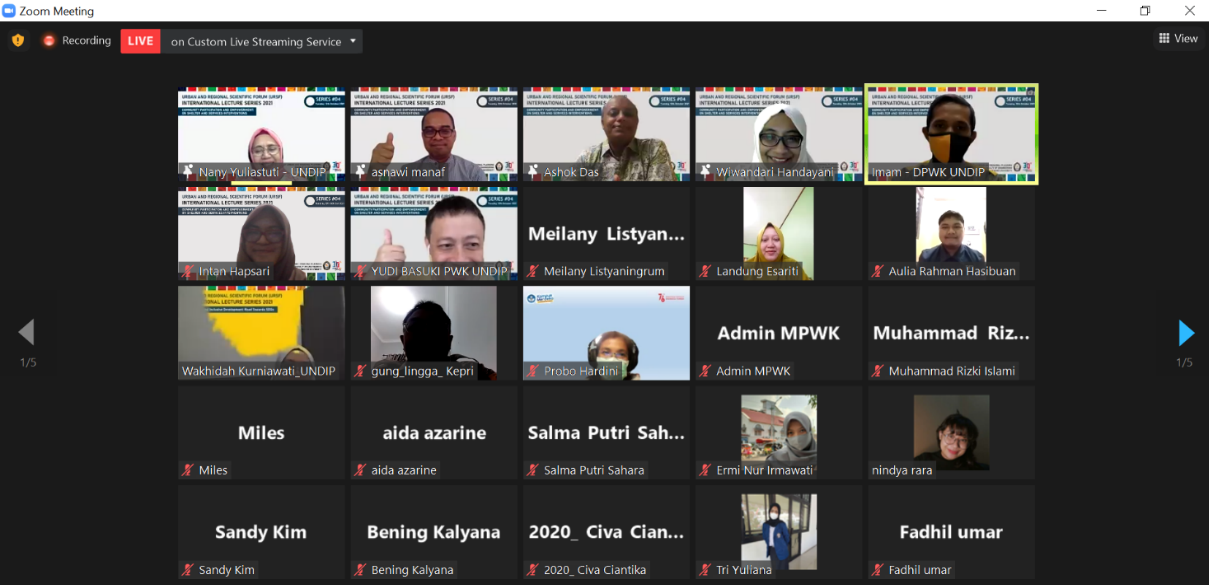This screenshot has height=585, width=1209.
Task: Click the Zoom logo in title bar
Action: coord(10,11)
